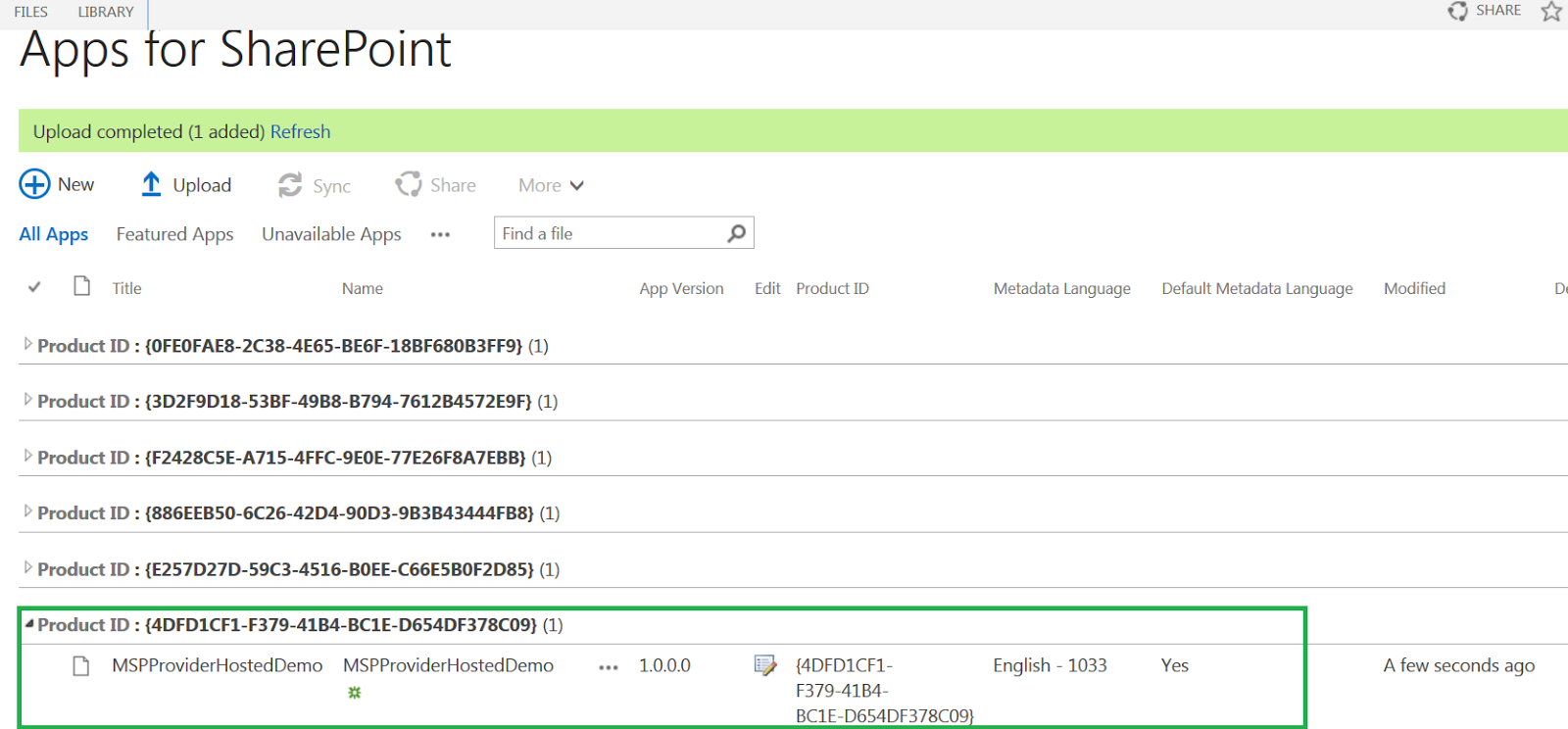
Task: Click the A few seconds ago modified cell
Action: tap(1459, 665)
